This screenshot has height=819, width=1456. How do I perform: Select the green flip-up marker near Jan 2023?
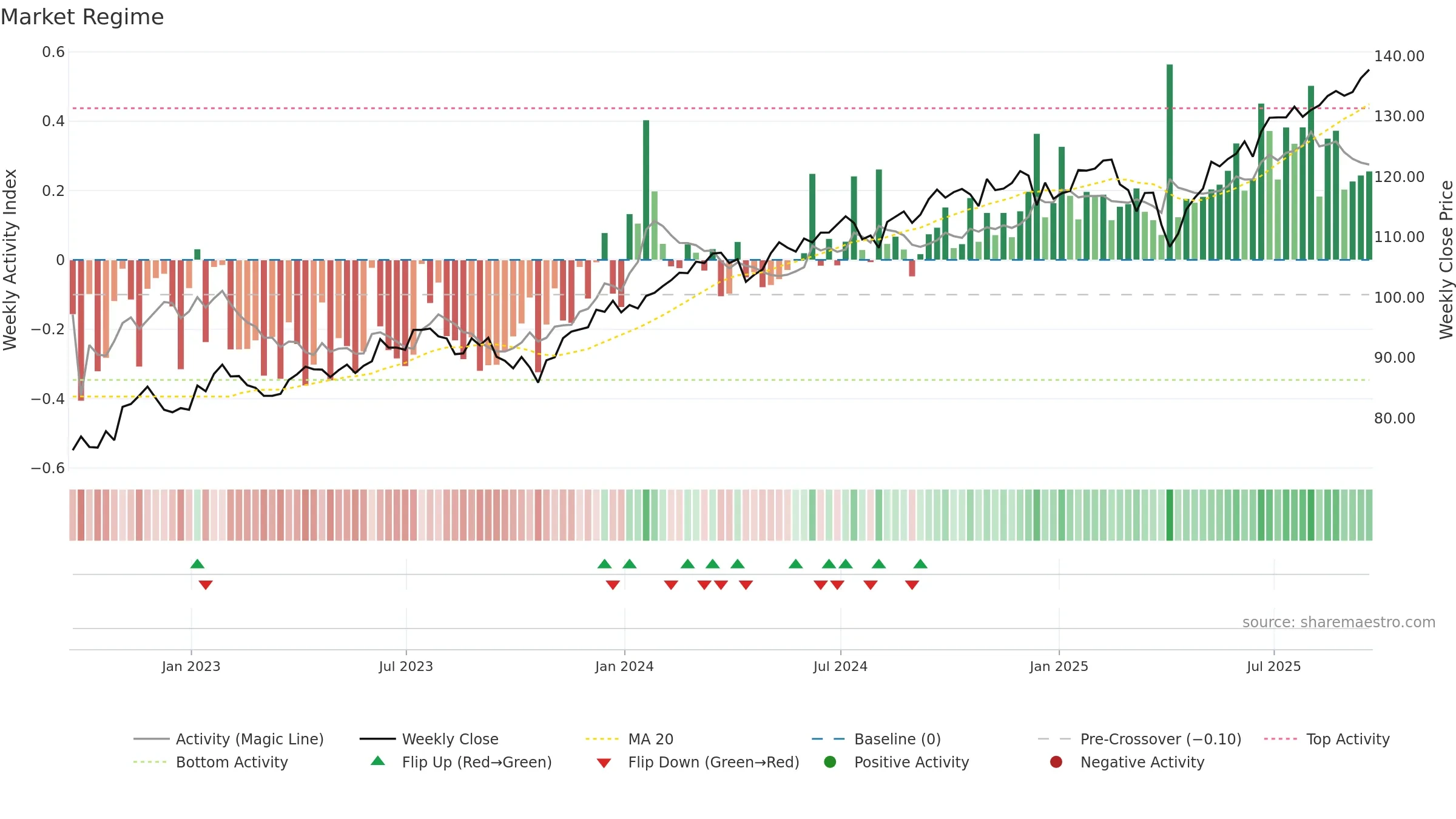pos(197,564)
